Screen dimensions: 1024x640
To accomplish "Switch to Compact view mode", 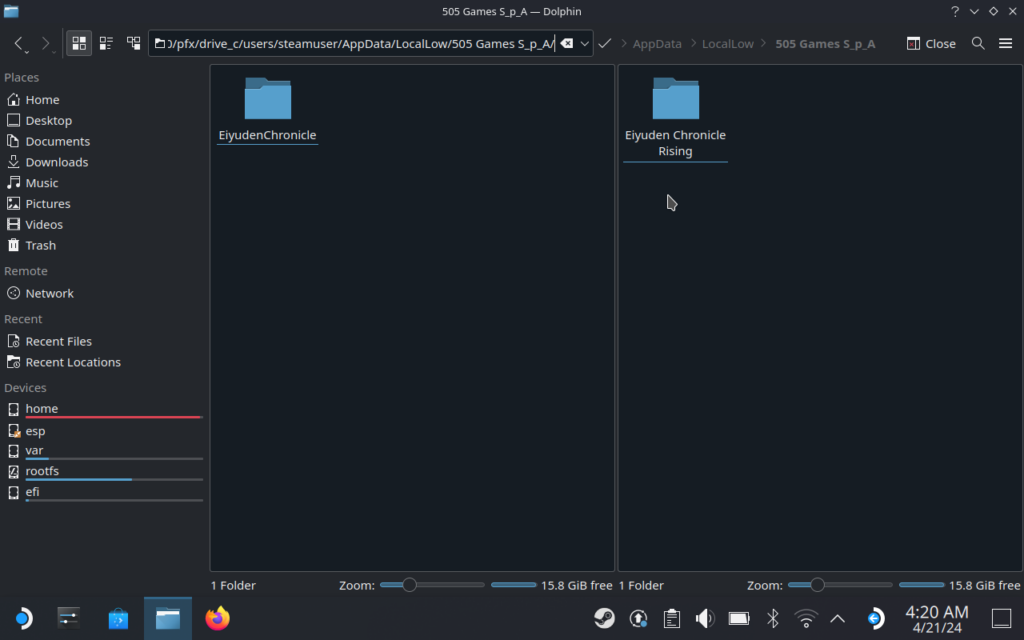I will point(106,44).
